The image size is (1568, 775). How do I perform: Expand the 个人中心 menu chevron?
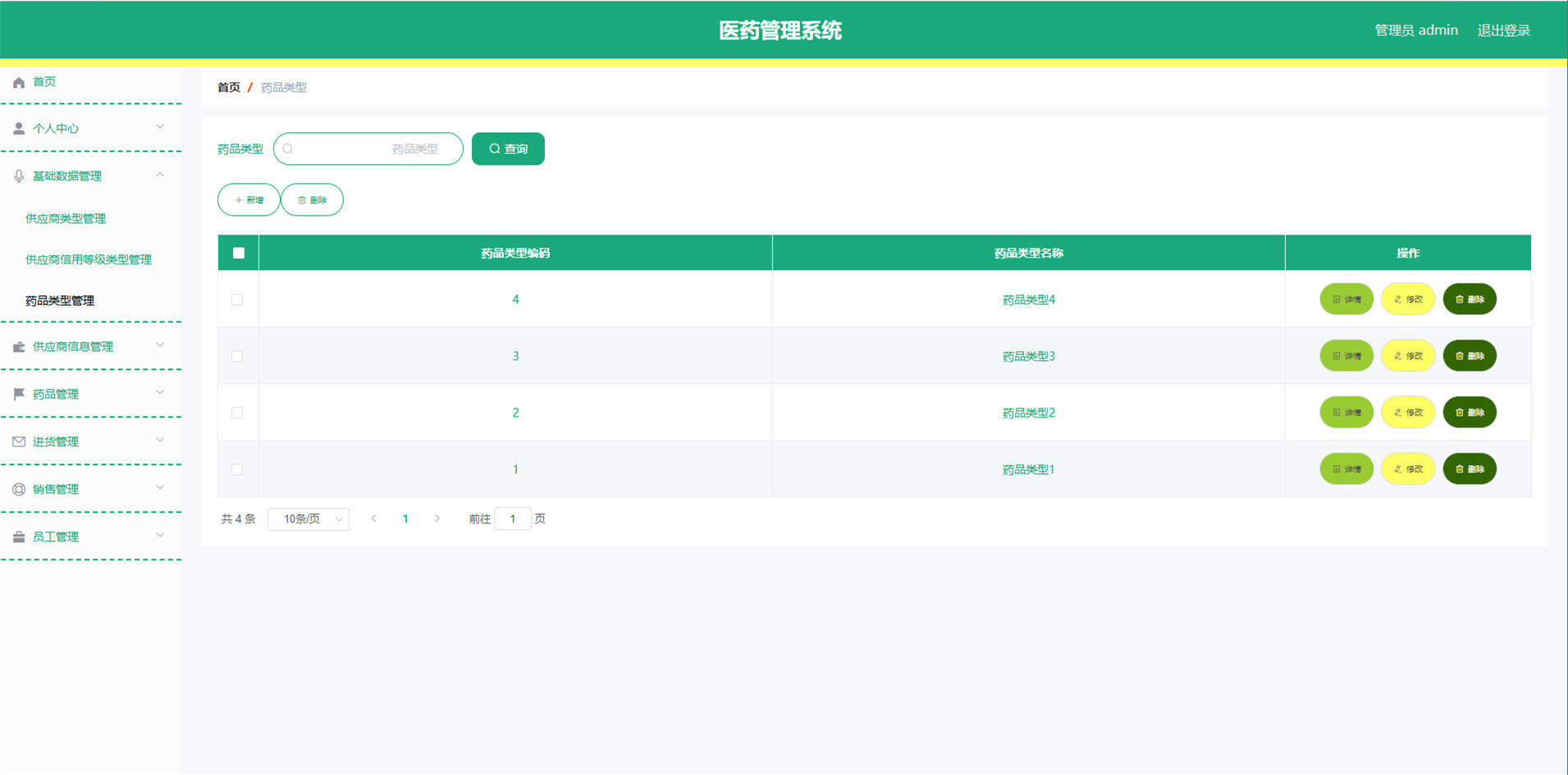(x=160, y=127)
